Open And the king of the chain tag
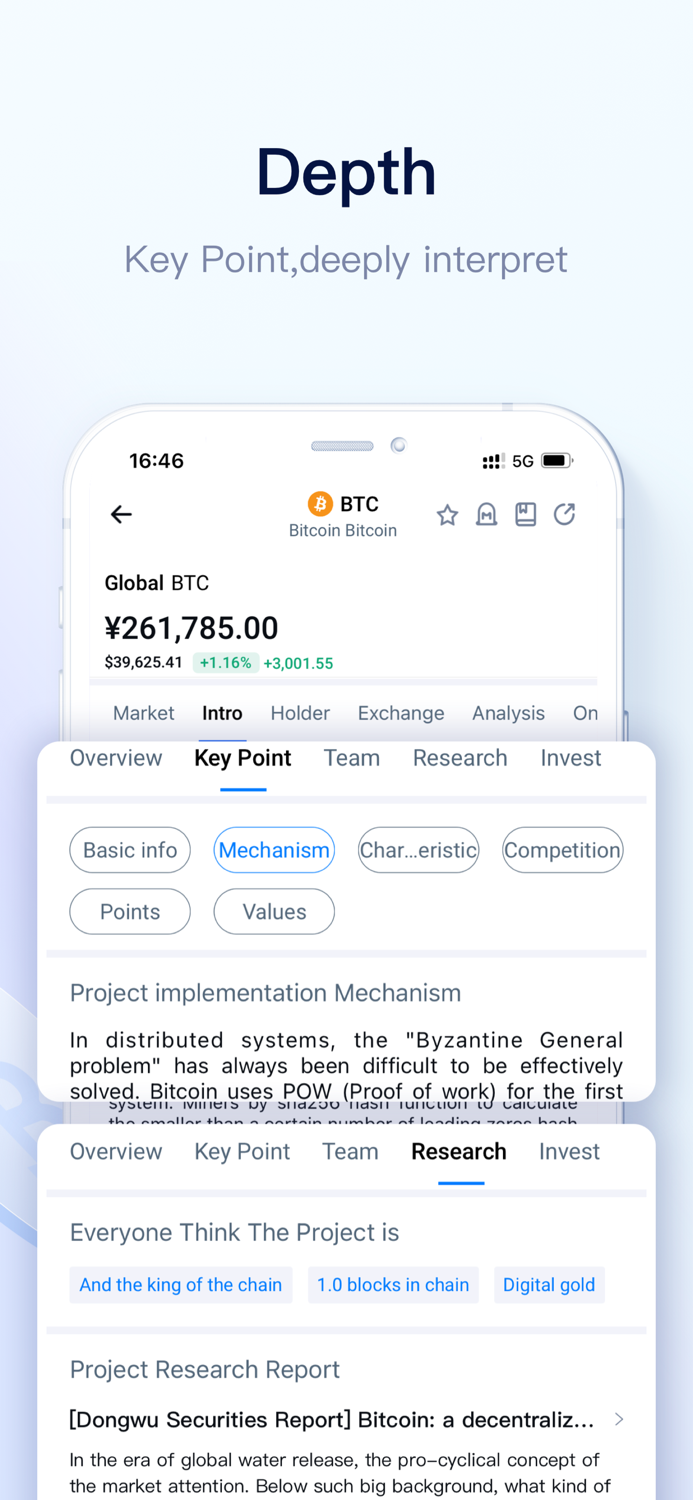Viewport: 693px width, 1500px height. pyautogui.click(x=180, y=1284)
